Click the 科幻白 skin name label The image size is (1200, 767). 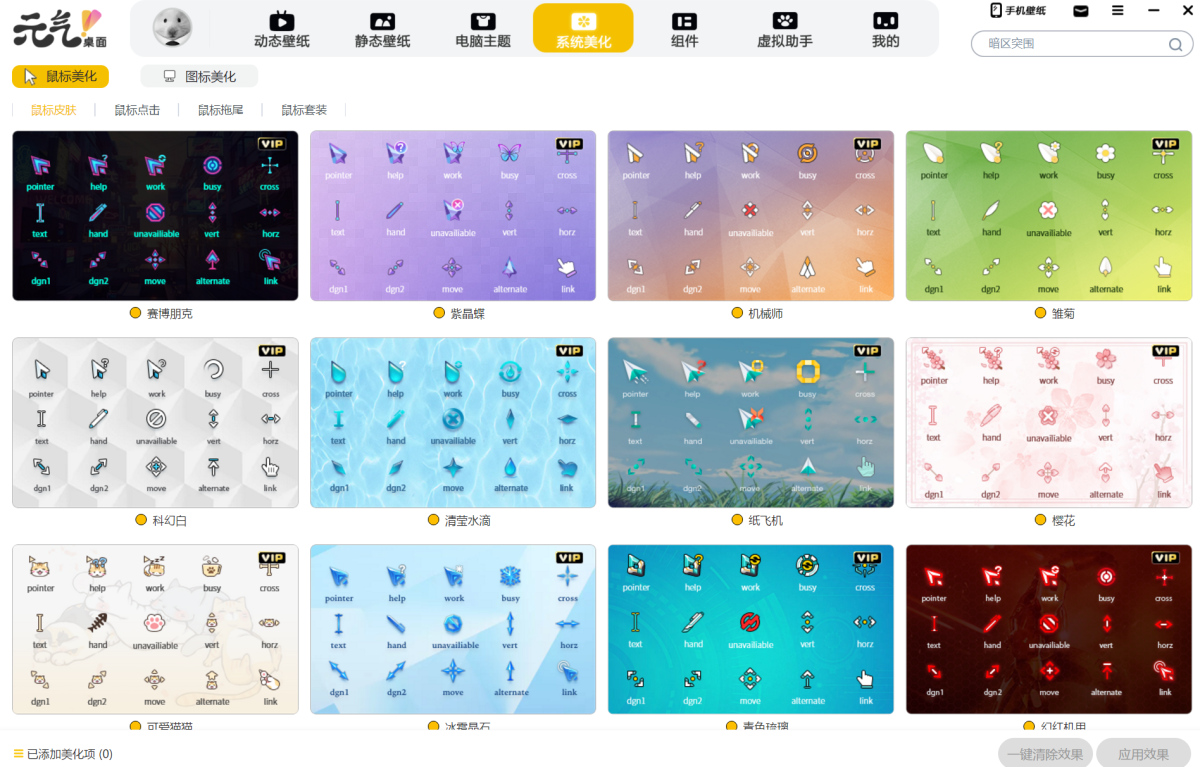coord(169,521)
